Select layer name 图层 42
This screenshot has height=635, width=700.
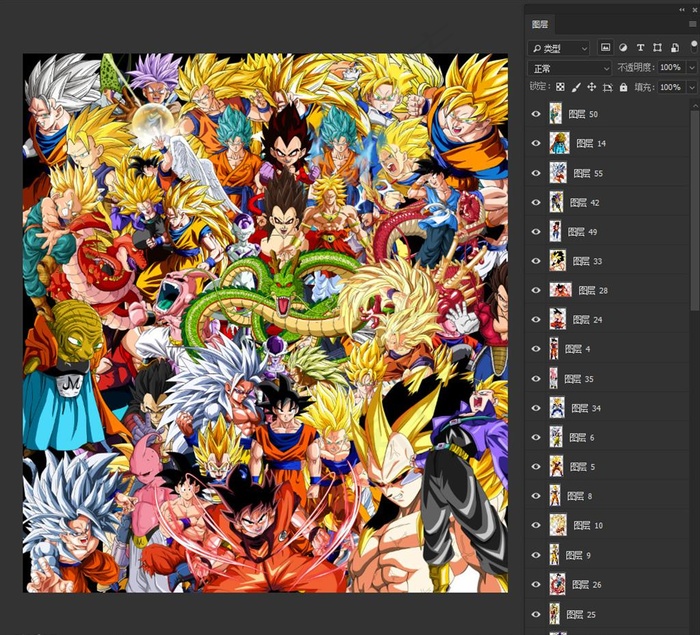[584, 203]
